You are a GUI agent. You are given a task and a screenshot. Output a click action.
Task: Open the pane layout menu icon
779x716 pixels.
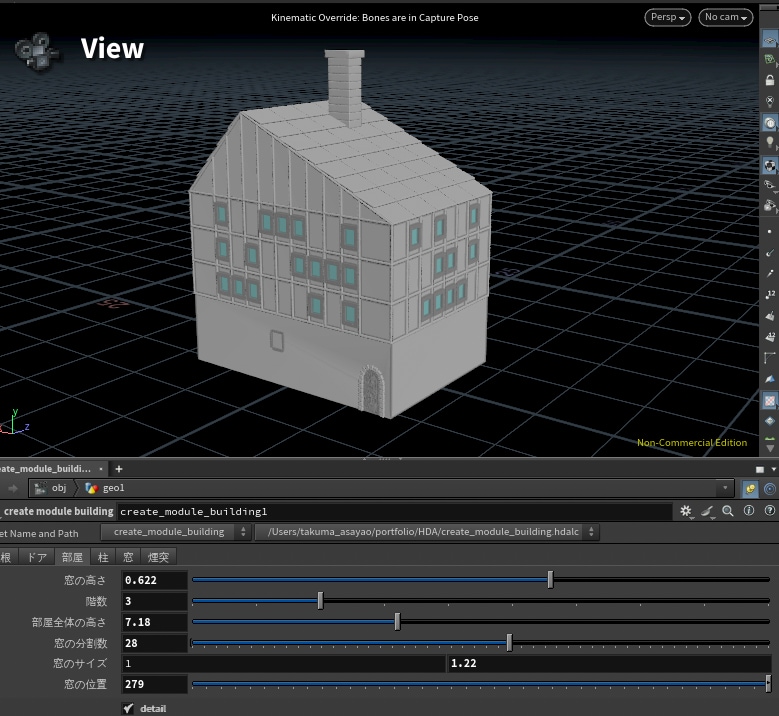click(x=760, y=469)
